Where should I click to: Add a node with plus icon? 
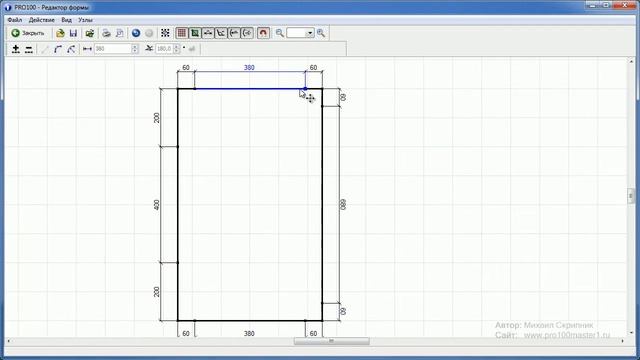coord(16,49)
